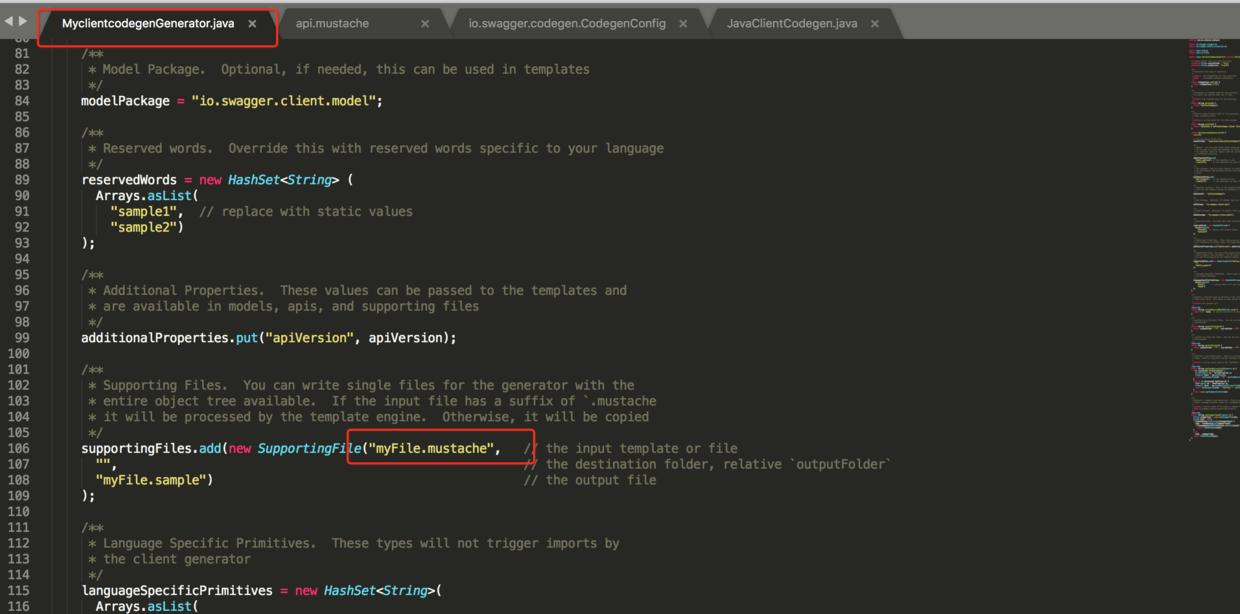Click the "myFile.sample" string
The image size is (1240, 614).
click(151, 480)
